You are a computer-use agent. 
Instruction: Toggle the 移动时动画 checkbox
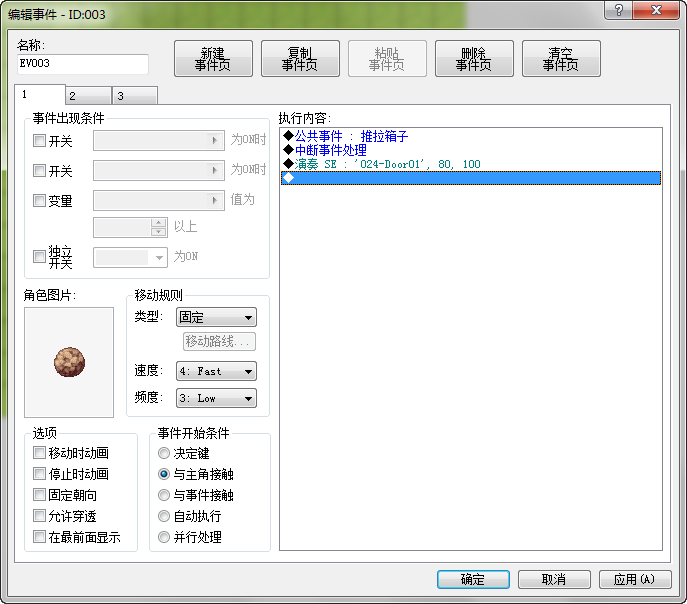point(39,452)
